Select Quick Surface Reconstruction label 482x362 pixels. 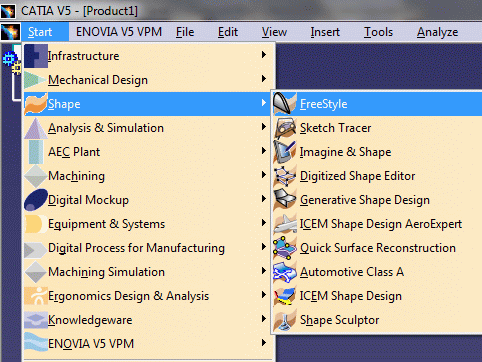(x=378, y=248)
